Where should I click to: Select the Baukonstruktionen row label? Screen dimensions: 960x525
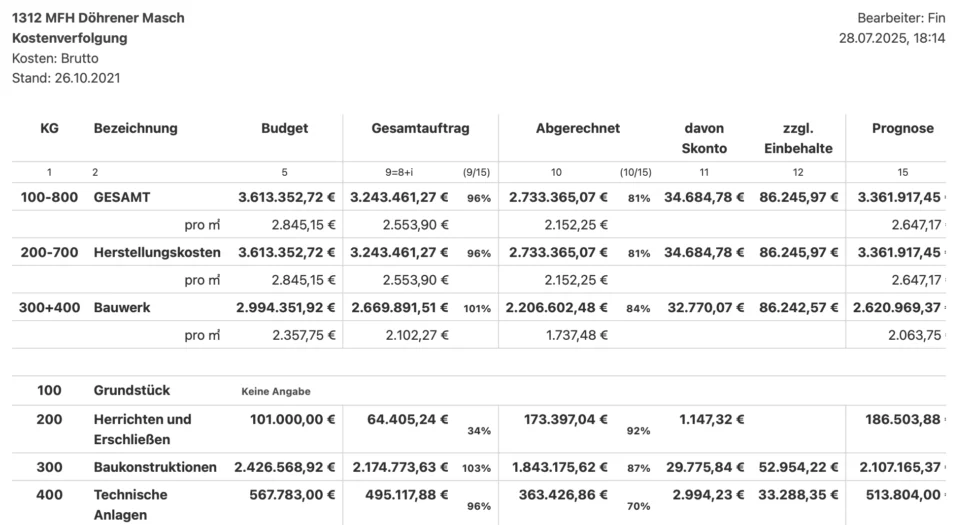tap(155, 467)
